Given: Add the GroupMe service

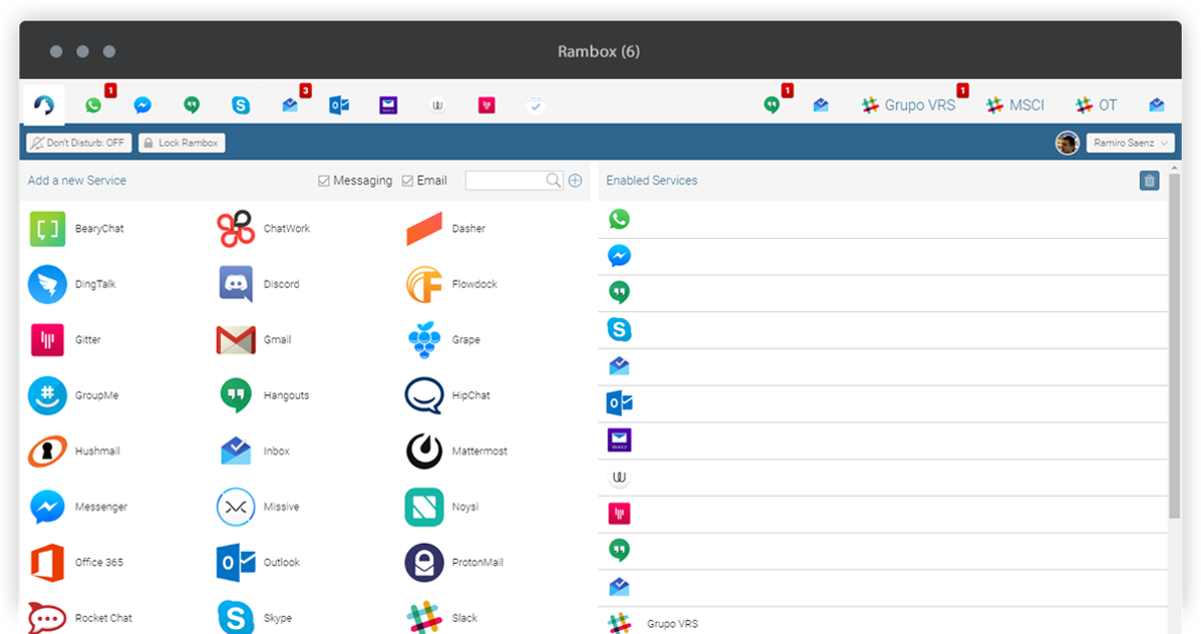Looking at the screenshot, I should coord(74,396).
